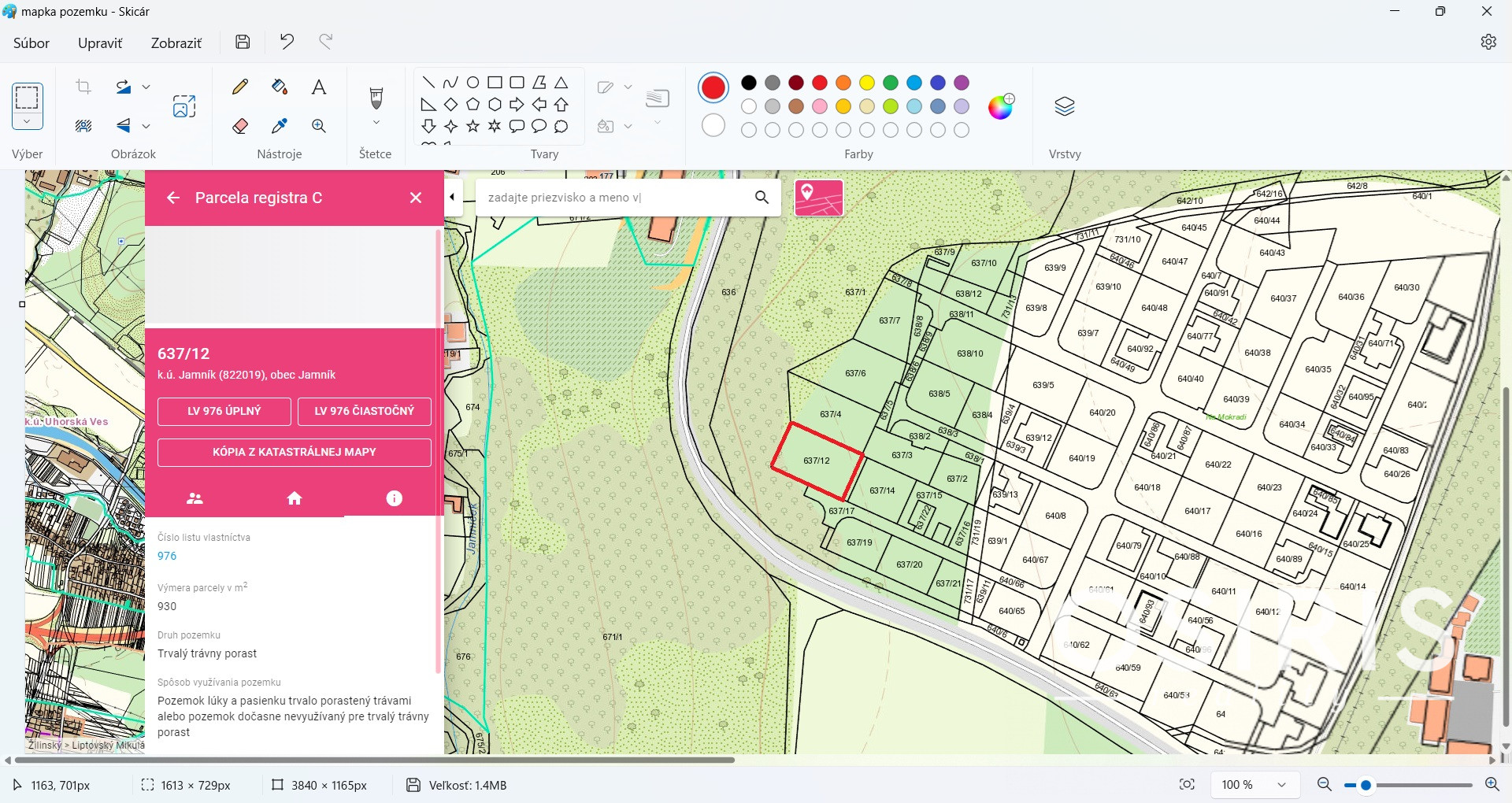Viewport: 1512px width, 803px height.
Task: Pick the black color swatch
Action: [749, 83]
